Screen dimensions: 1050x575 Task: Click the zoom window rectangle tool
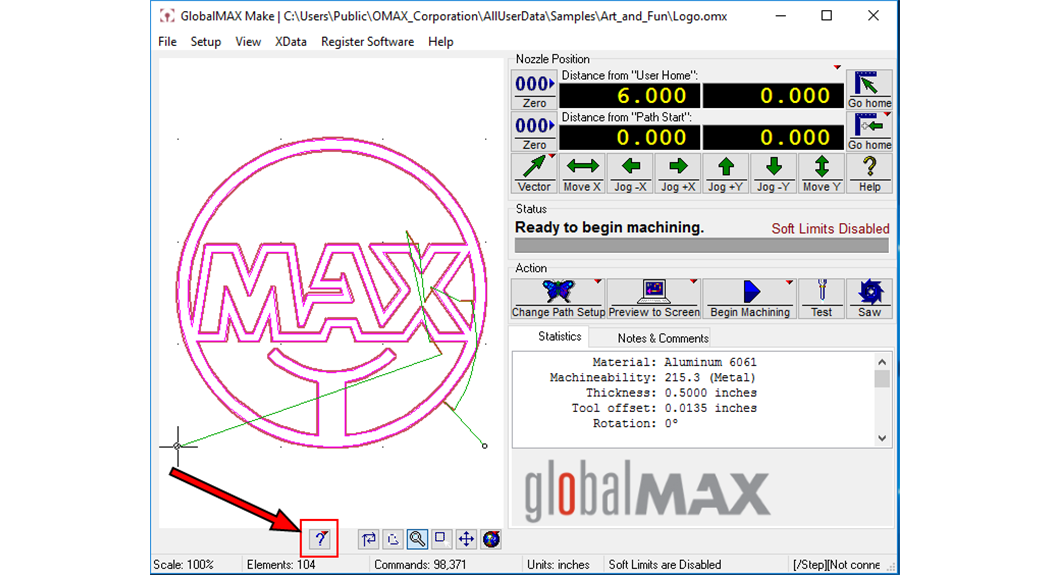pos(441,539)
